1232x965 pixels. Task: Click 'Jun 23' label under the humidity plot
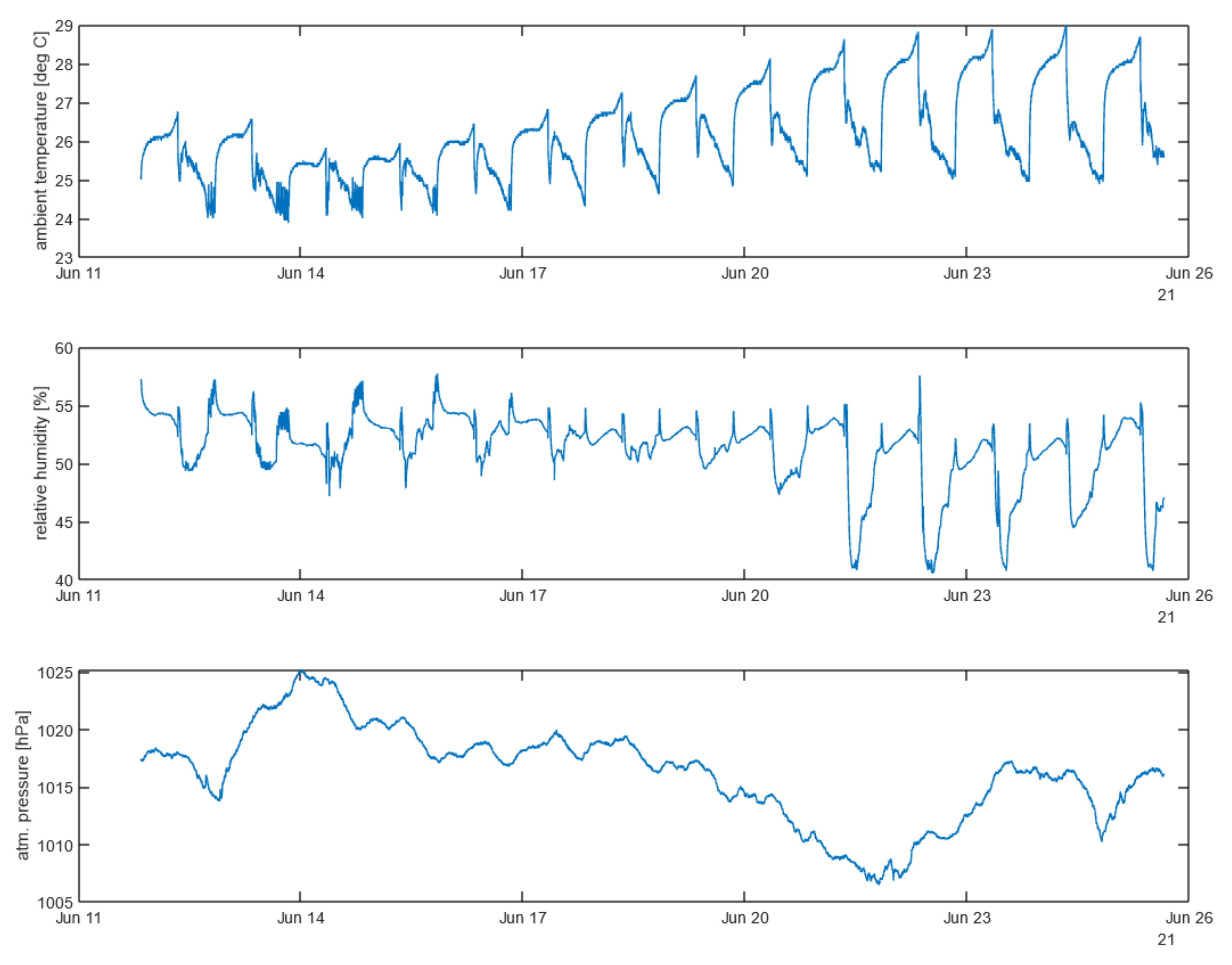point(967,595)
